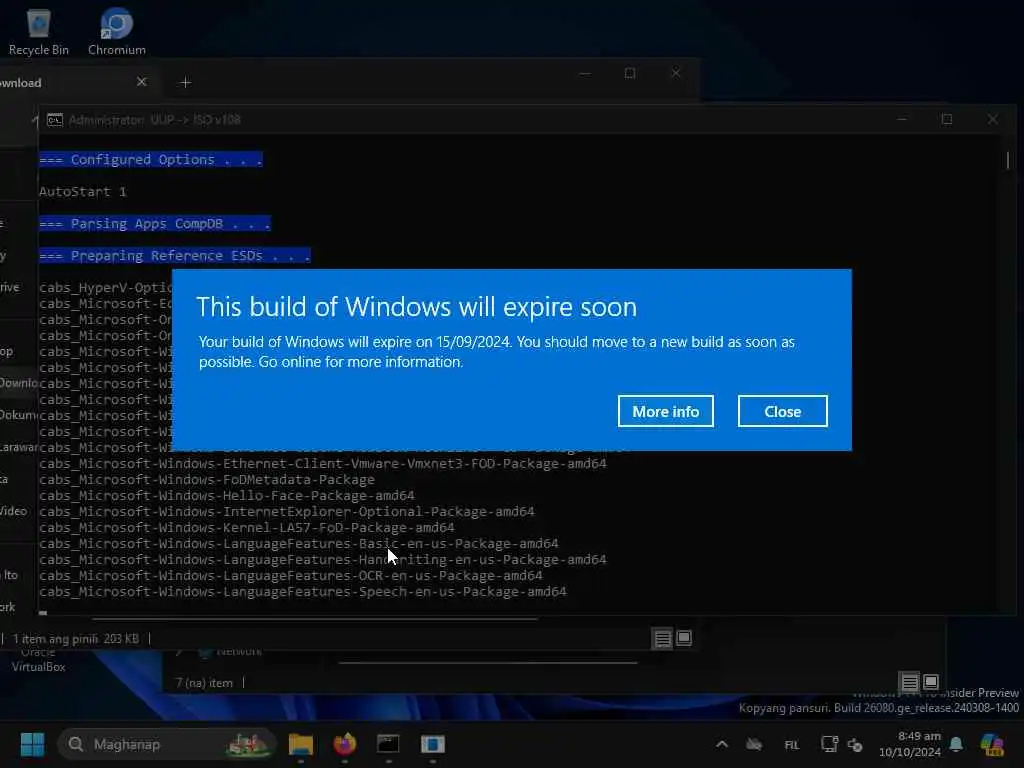Launch the Chromium desktop shortcut
The width and height of the screenshot is (1024, 768).
click(x=117, y=31)
